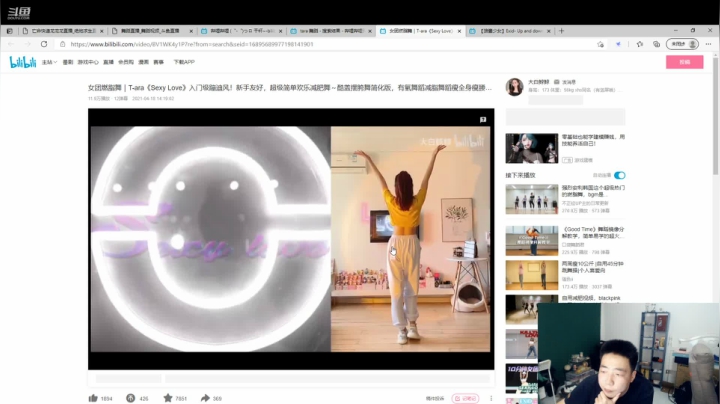Open the blue-haired character ad thumbnail
This screenshot has height=404, width=720.
pos(532,148)
